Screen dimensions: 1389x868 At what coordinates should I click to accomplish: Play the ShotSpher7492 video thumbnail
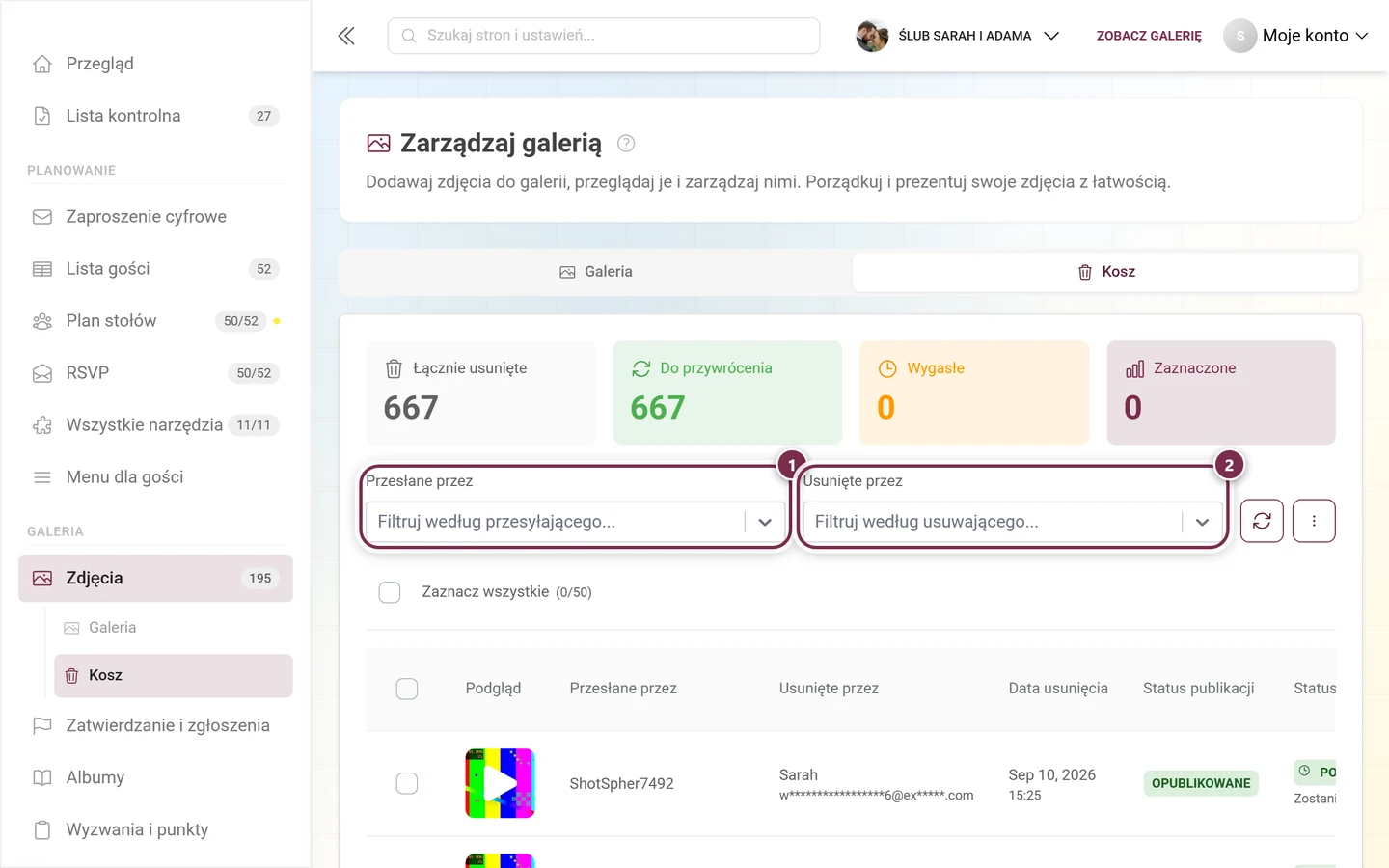pyautogui.click(x=500, y=783)
